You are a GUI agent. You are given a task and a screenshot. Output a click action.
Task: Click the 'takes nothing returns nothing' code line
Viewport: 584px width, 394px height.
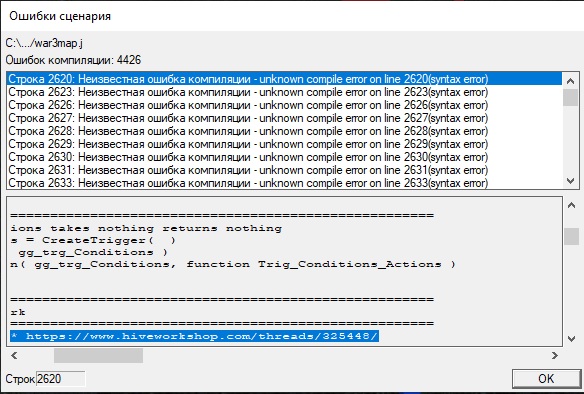146,228
